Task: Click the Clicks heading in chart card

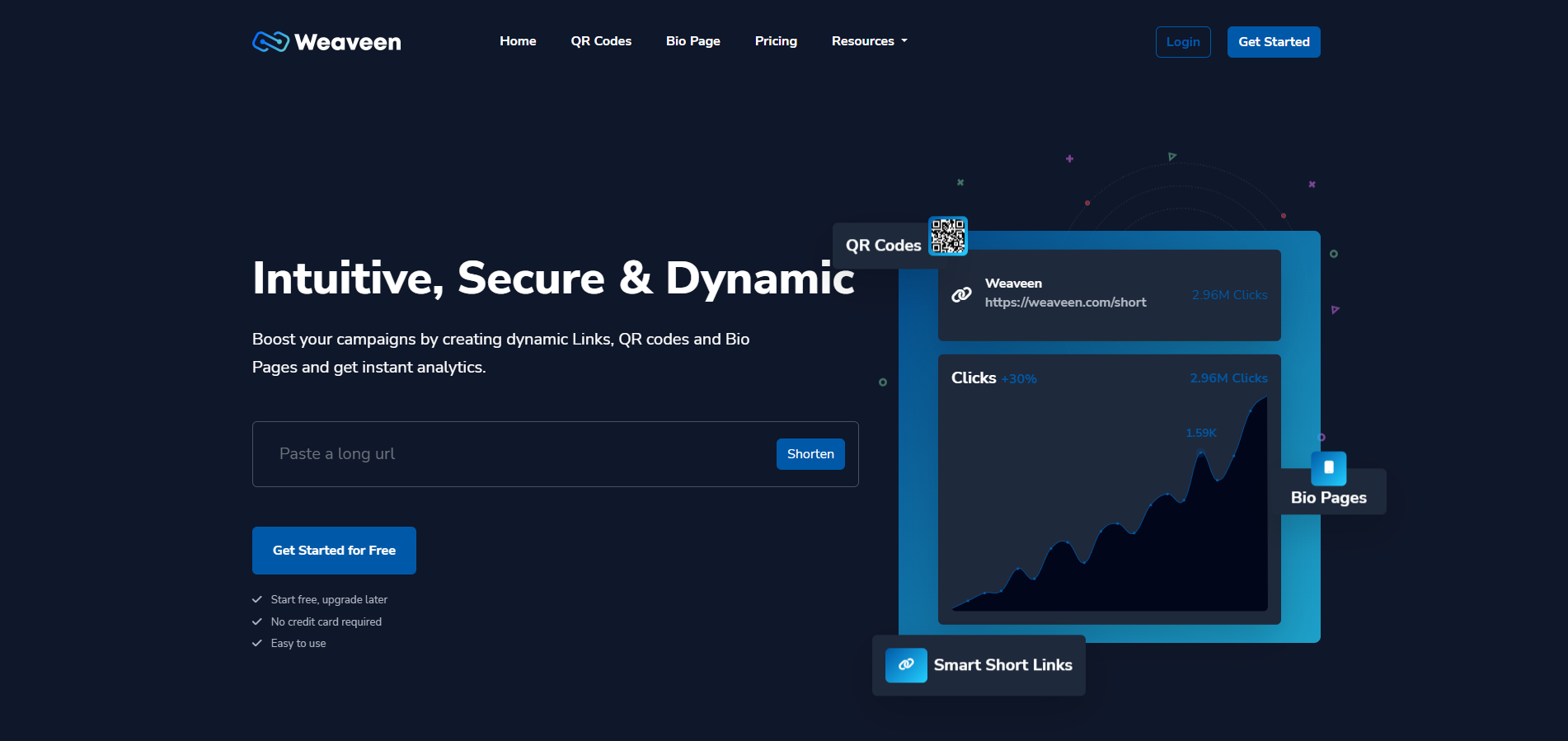Action: tap(974, 378)
